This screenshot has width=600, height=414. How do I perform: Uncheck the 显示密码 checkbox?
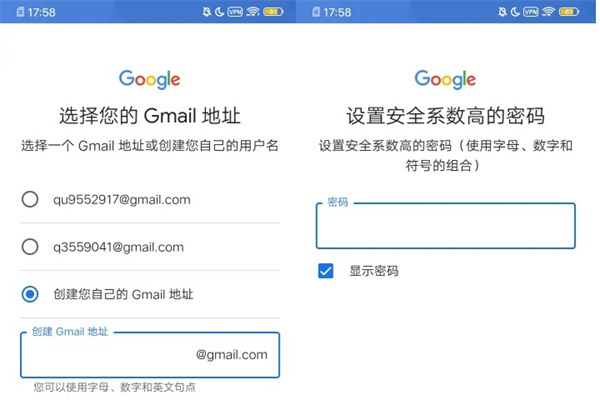(326, 271)
